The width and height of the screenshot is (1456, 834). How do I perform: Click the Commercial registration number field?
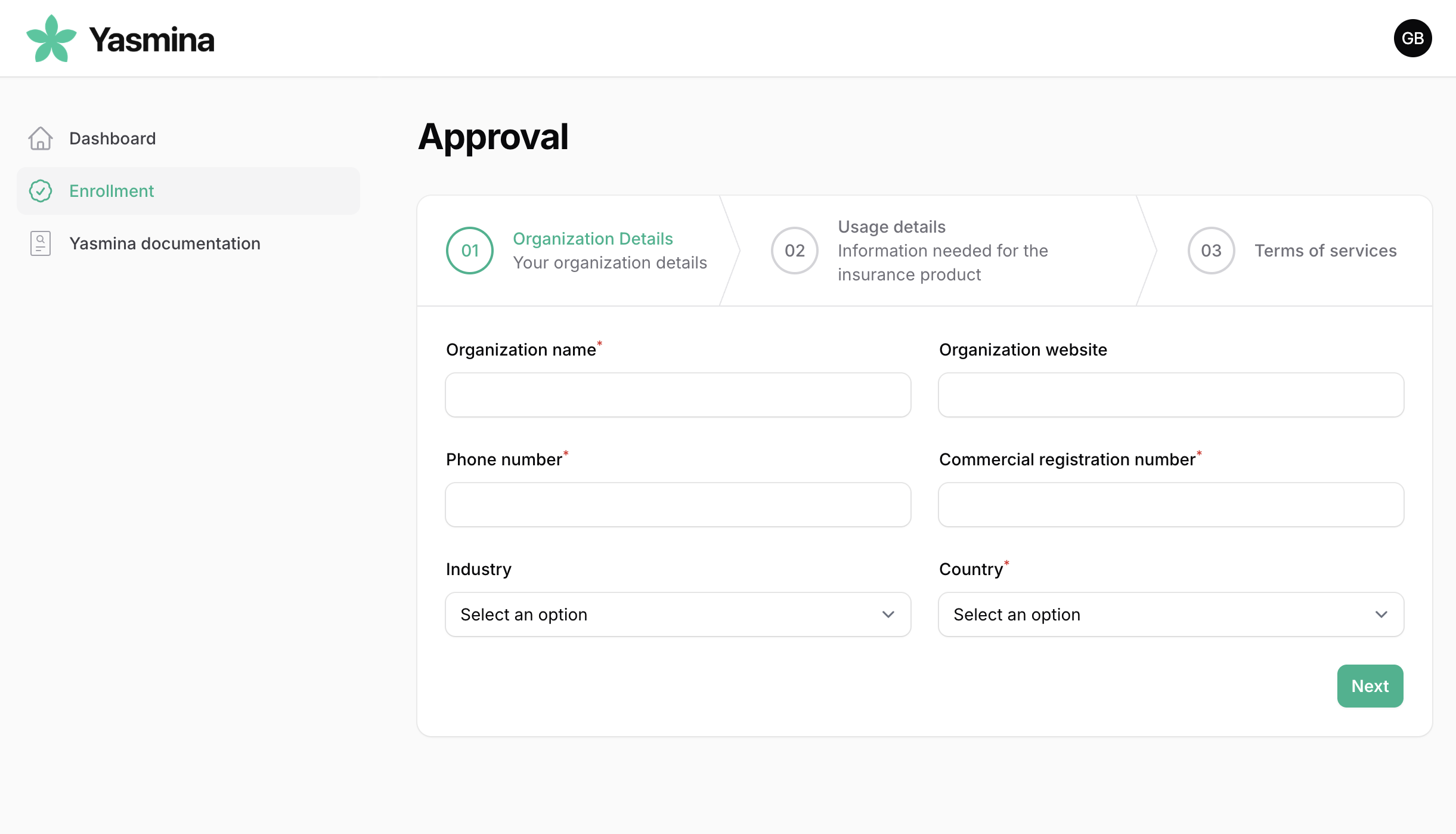(x=1170, y=505)
